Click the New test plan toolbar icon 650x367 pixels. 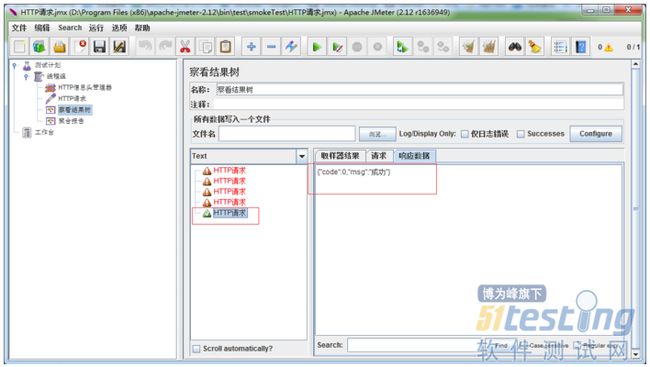coord(19,47)
